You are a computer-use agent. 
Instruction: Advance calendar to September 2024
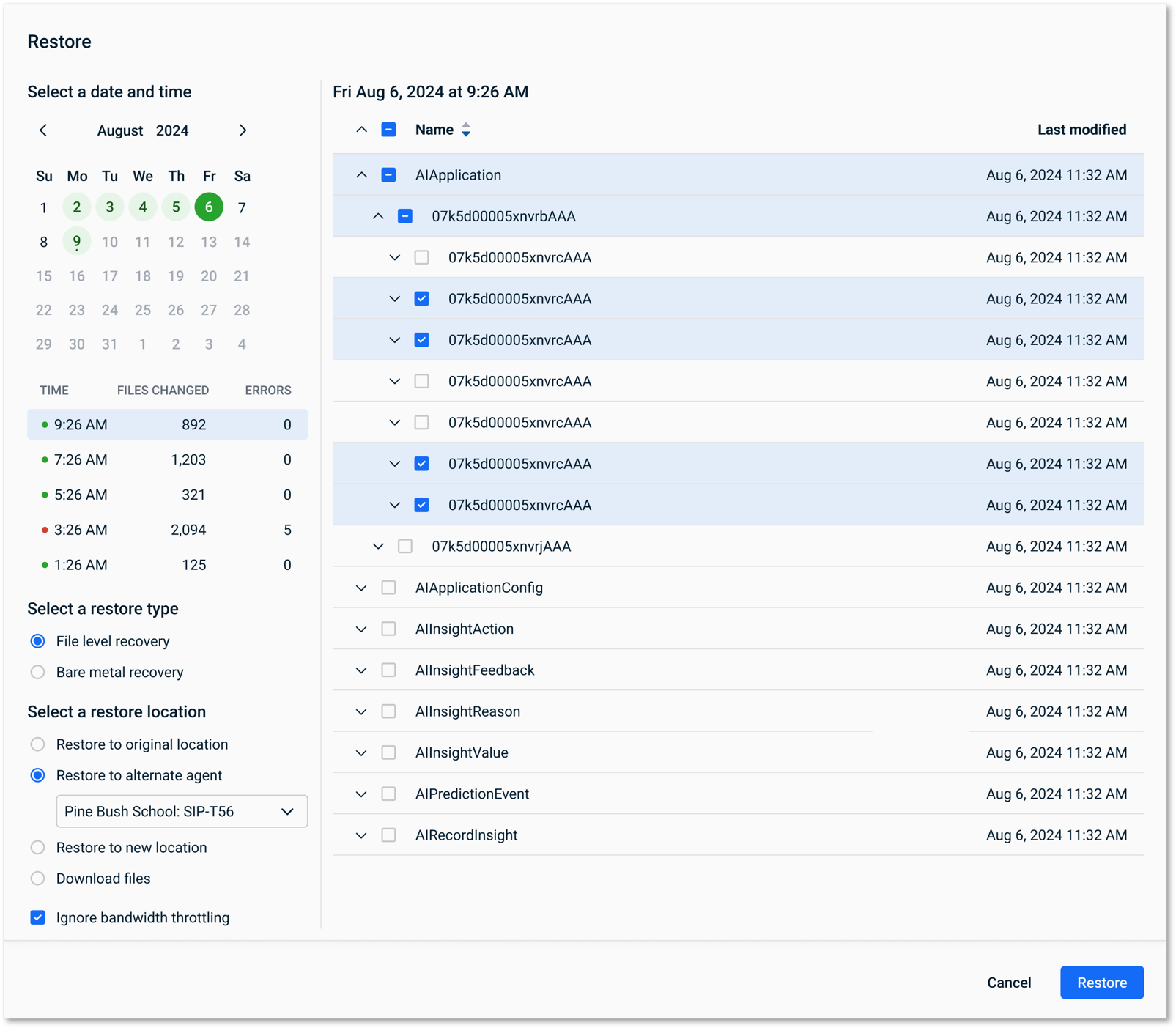(243, 130)
